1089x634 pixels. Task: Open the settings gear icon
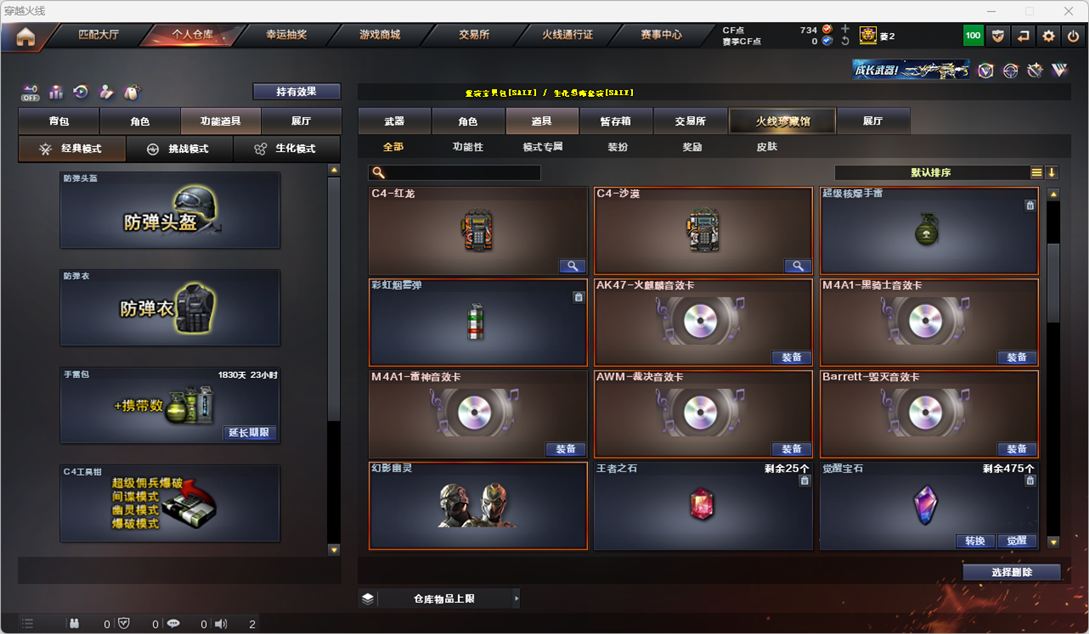click(x=1048, y=35)
